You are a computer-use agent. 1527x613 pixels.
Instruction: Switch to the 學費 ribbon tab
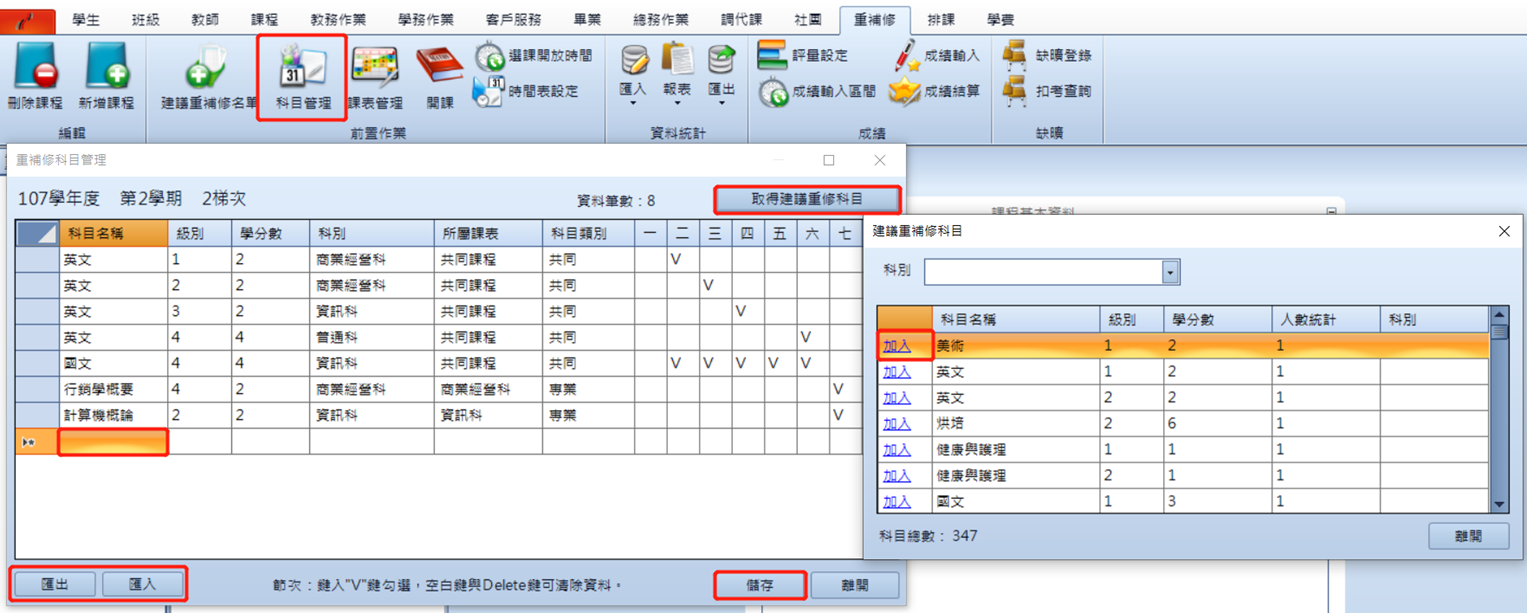[999, 19]
